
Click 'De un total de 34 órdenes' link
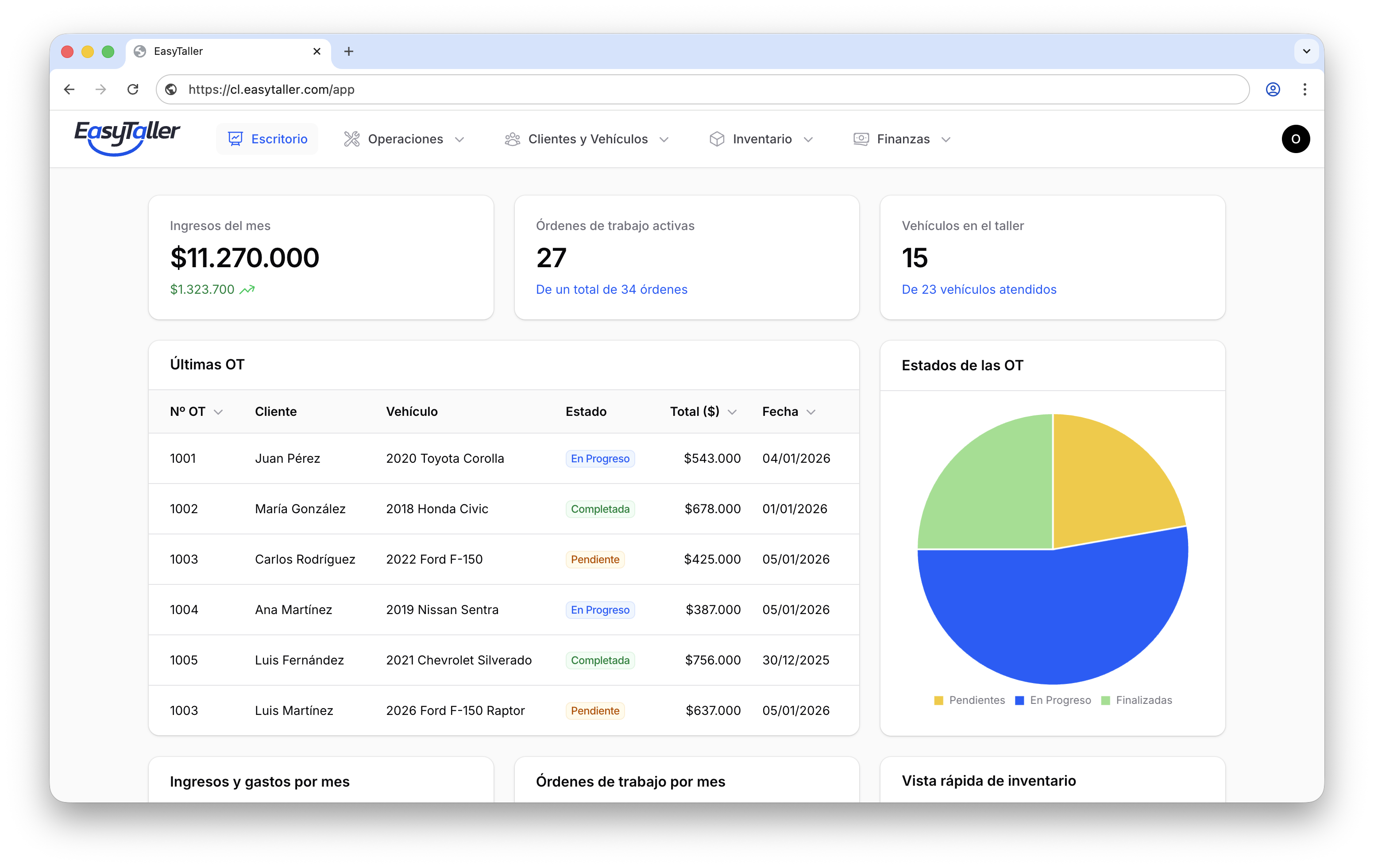coord(611,289)
